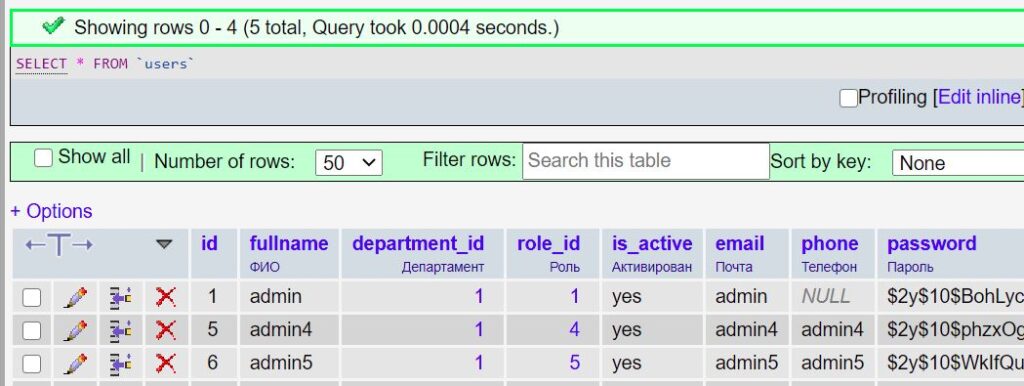Viewport: 1024px width, 386px height.
Task: Select the id cell with value 6
Action: (212, 362)
